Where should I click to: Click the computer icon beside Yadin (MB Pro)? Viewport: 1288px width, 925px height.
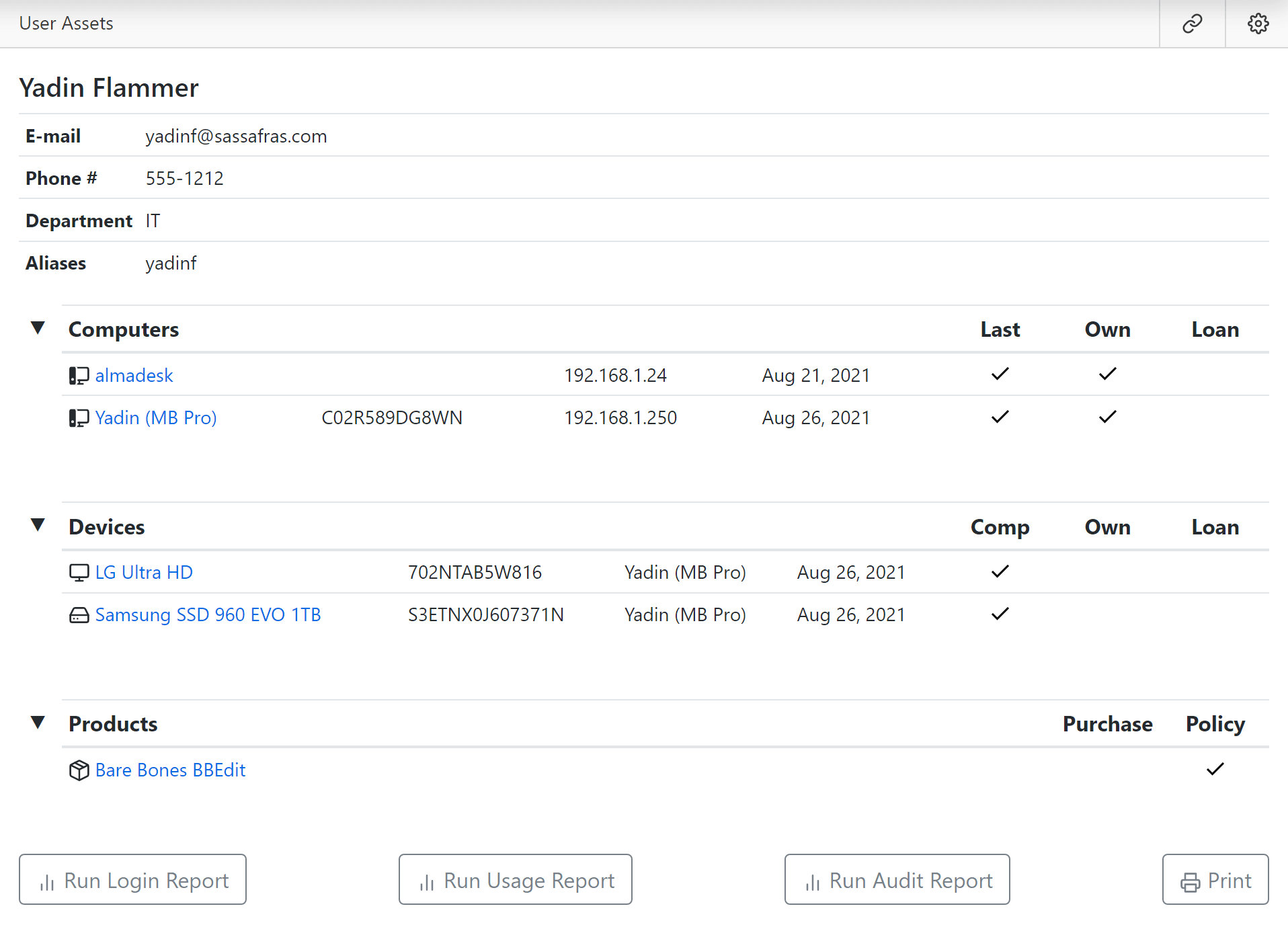coord(79,417)
